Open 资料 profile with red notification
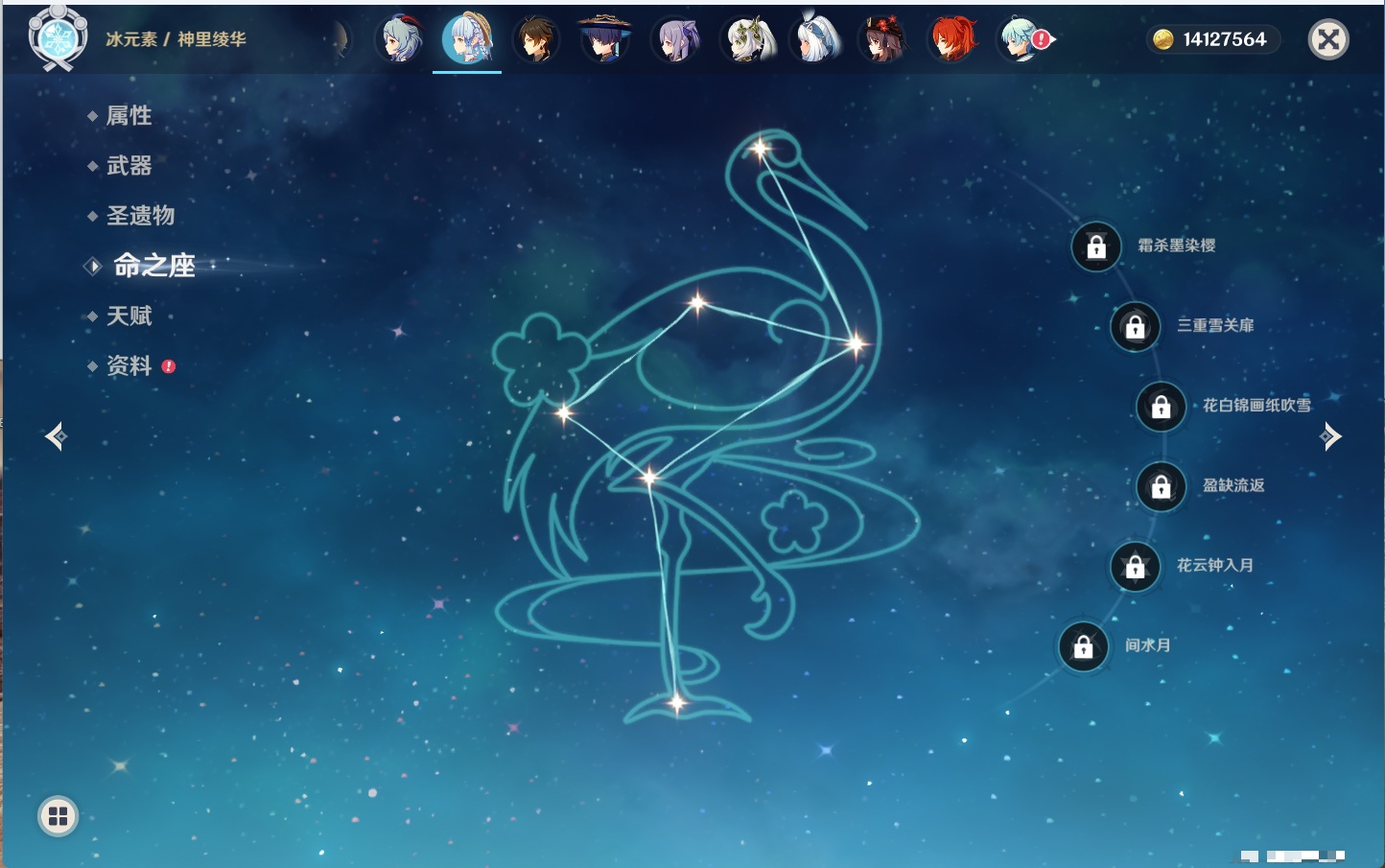The height and width of the screenshot is (868, 1385). 129,366
